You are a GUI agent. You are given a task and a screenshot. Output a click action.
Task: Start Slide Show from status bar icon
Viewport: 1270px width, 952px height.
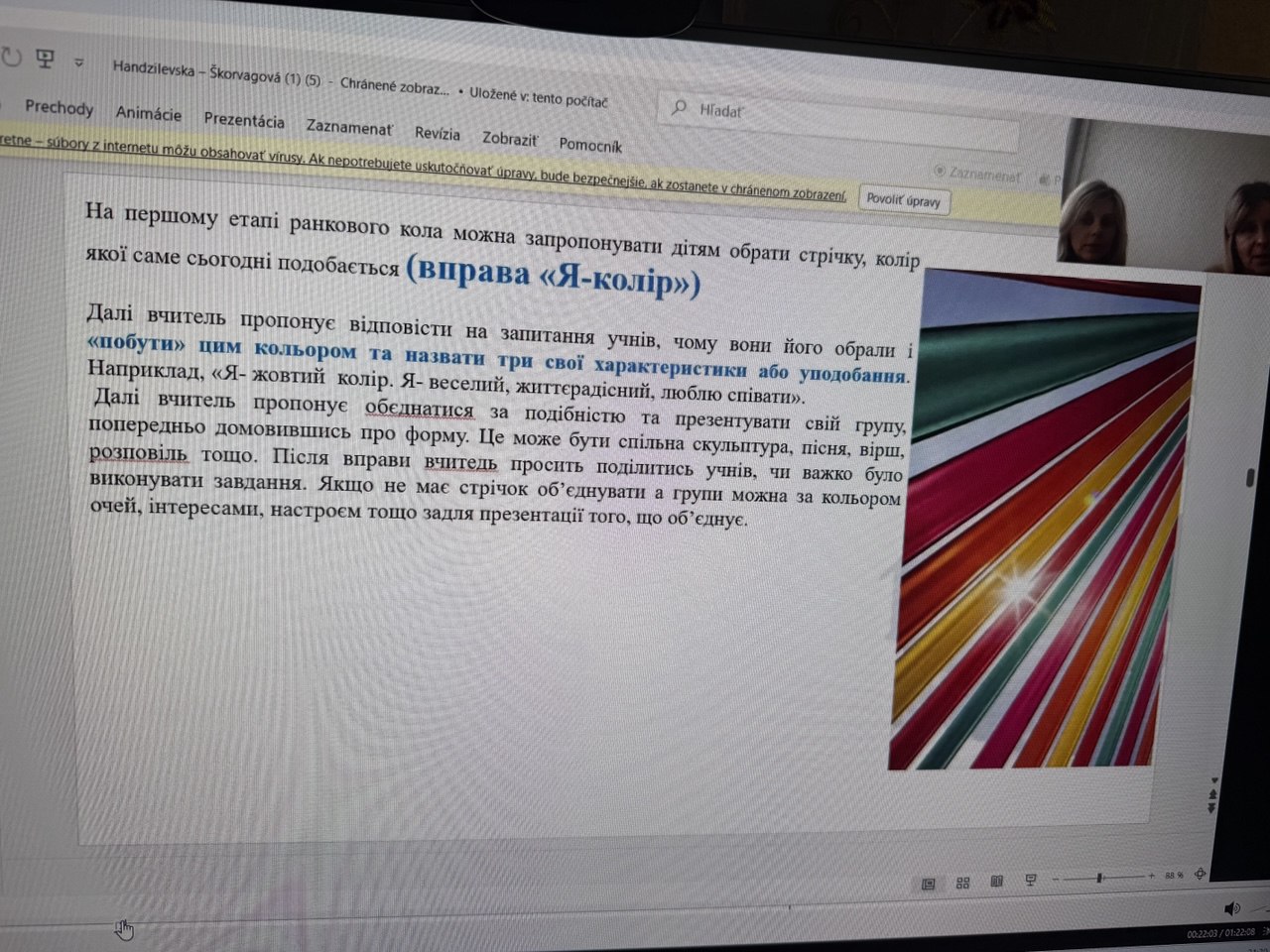point(1031,881)
